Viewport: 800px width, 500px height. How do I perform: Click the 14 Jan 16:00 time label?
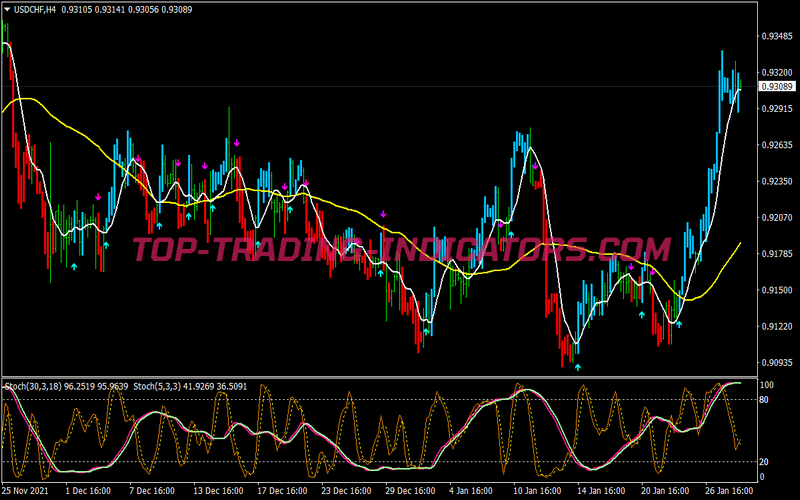pos(601,491)
